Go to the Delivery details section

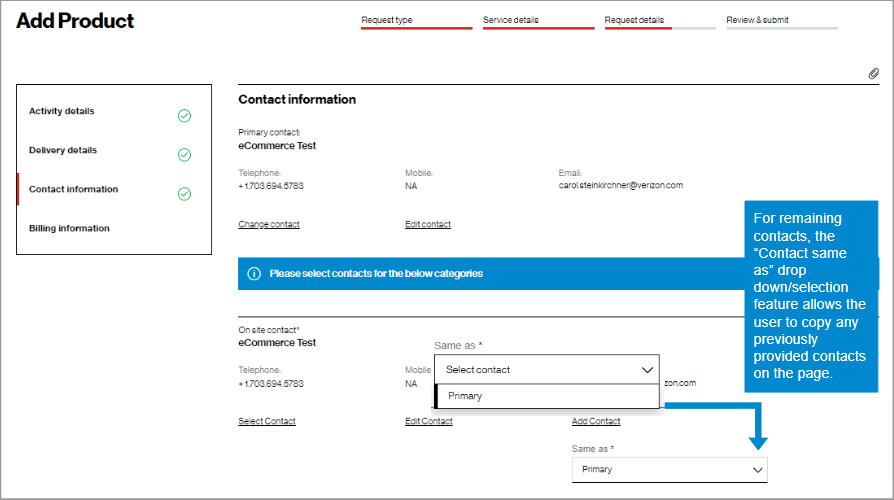[x=63, y=150]
